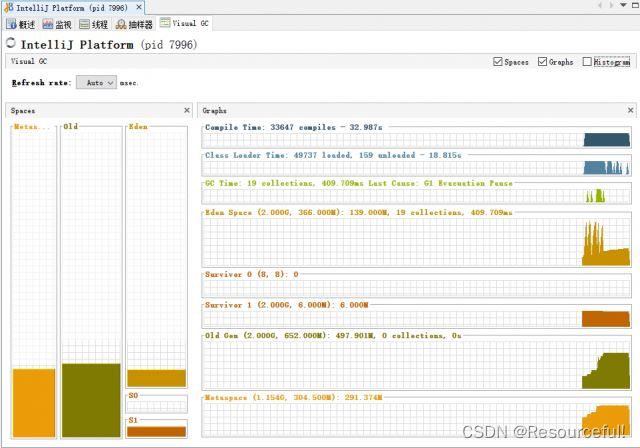This screenshot has width=640, height=448.
Task: Close the IntelliJ Platform (pid 7996) tab
Action: tap(139, 7)
